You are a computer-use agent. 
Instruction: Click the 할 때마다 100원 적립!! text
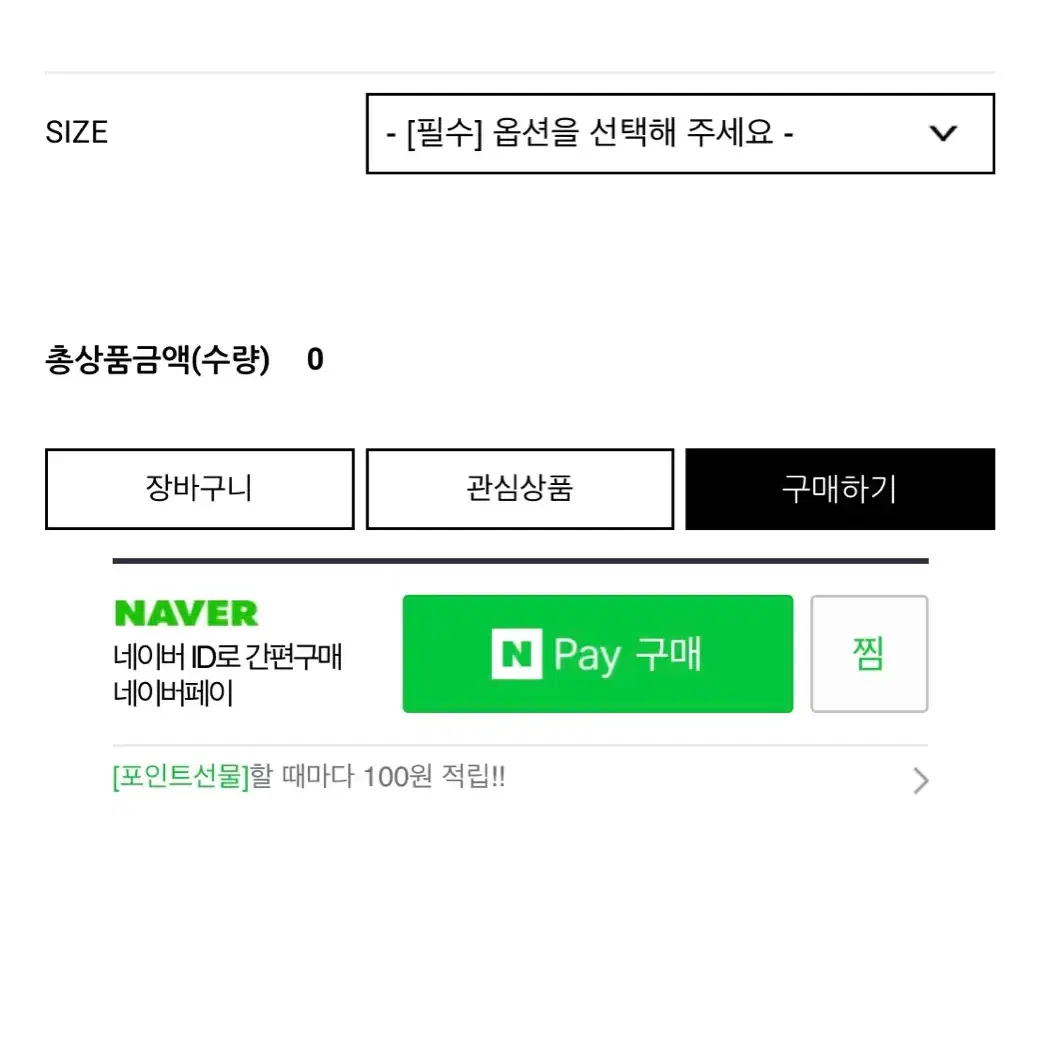378,777
